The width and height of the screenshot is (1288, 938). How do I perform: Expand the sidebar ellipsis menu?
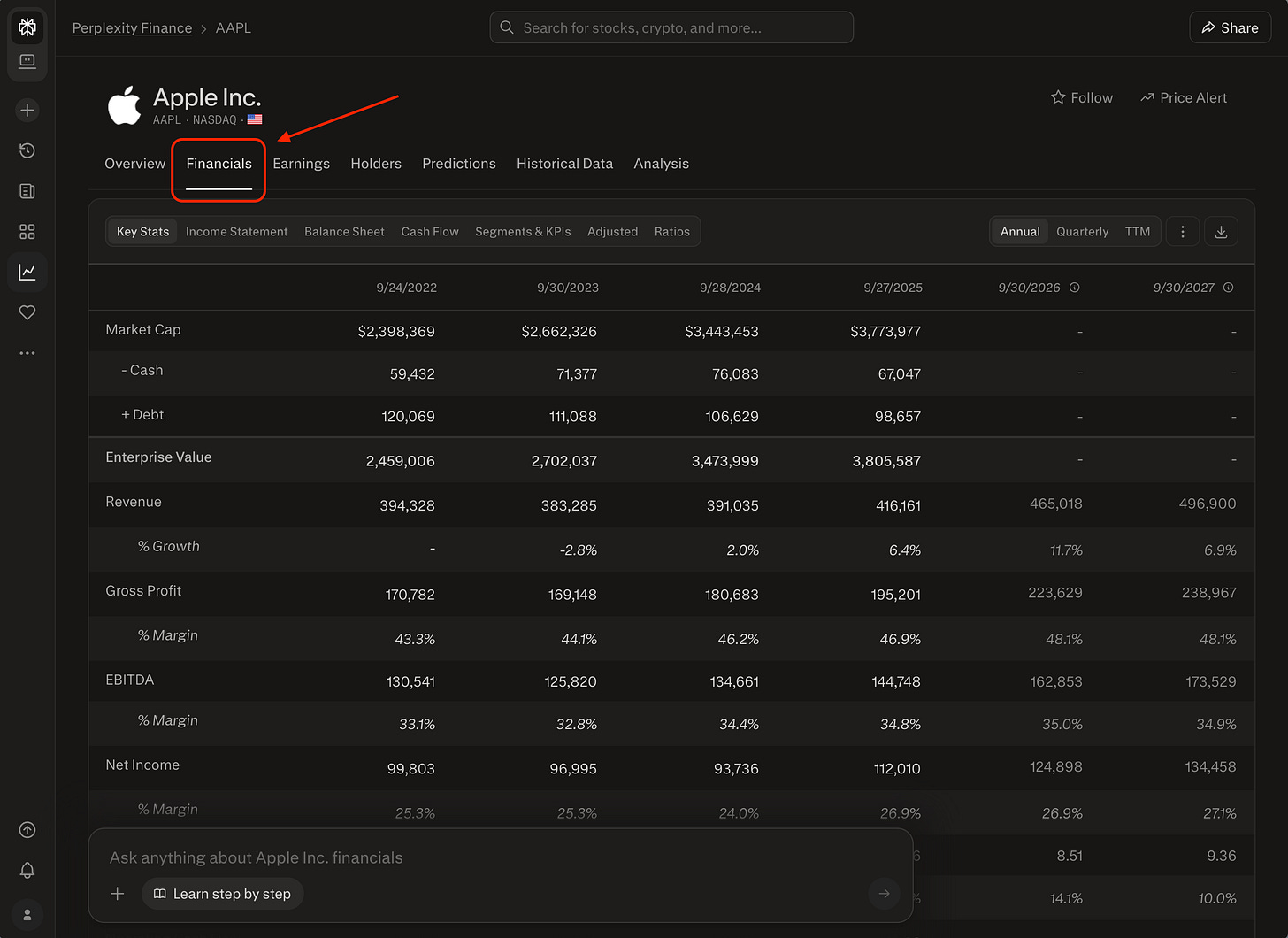(27, 352)
